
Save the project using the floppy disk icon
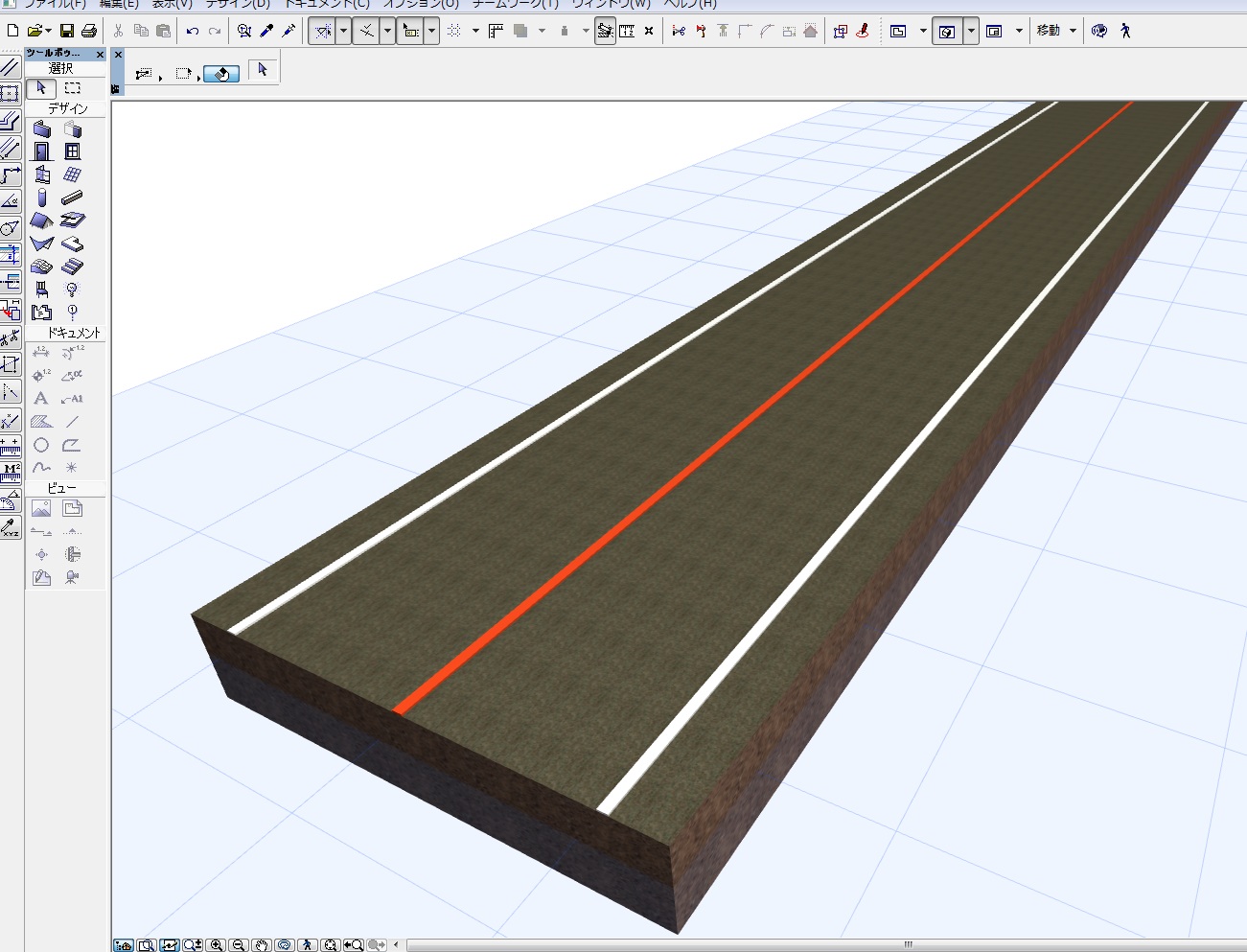(x=67, y=32)
